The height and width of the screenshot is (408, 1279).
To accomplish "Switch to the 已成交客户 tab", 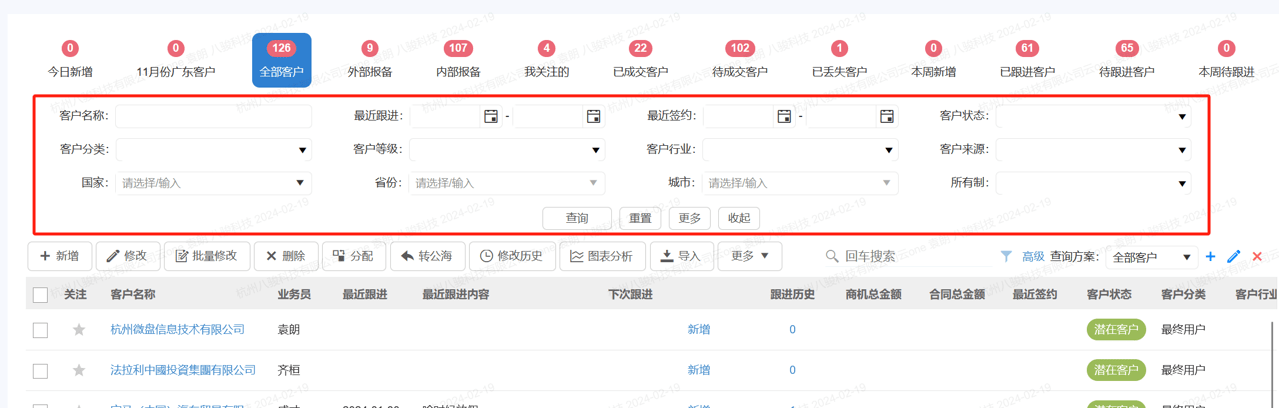I will (640, 61).
